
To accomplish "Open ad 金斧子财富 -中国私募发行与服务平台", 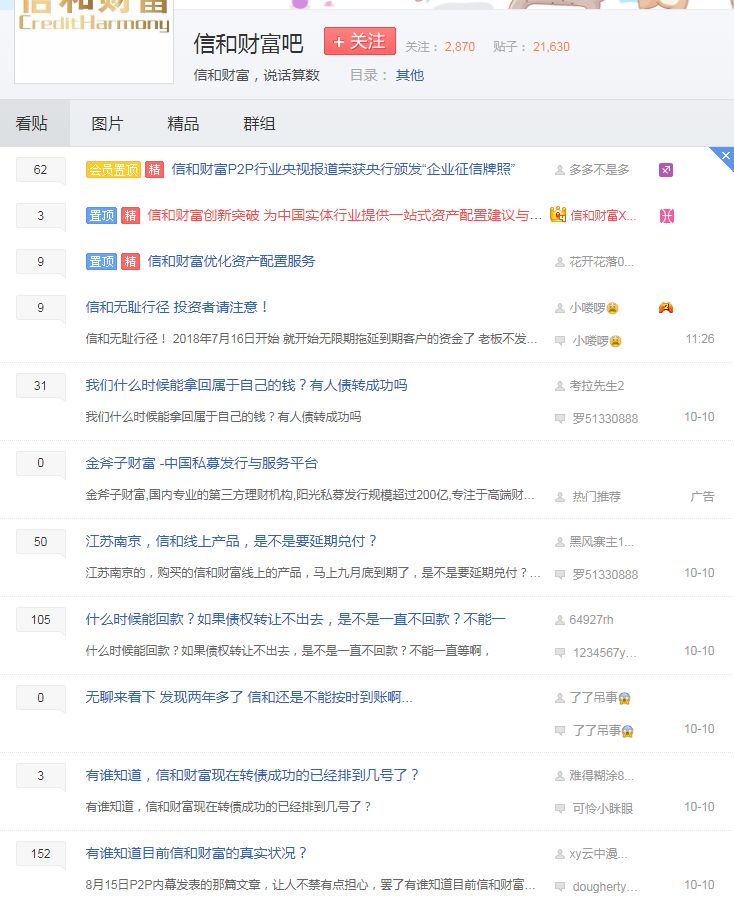I will coord(201,463).
